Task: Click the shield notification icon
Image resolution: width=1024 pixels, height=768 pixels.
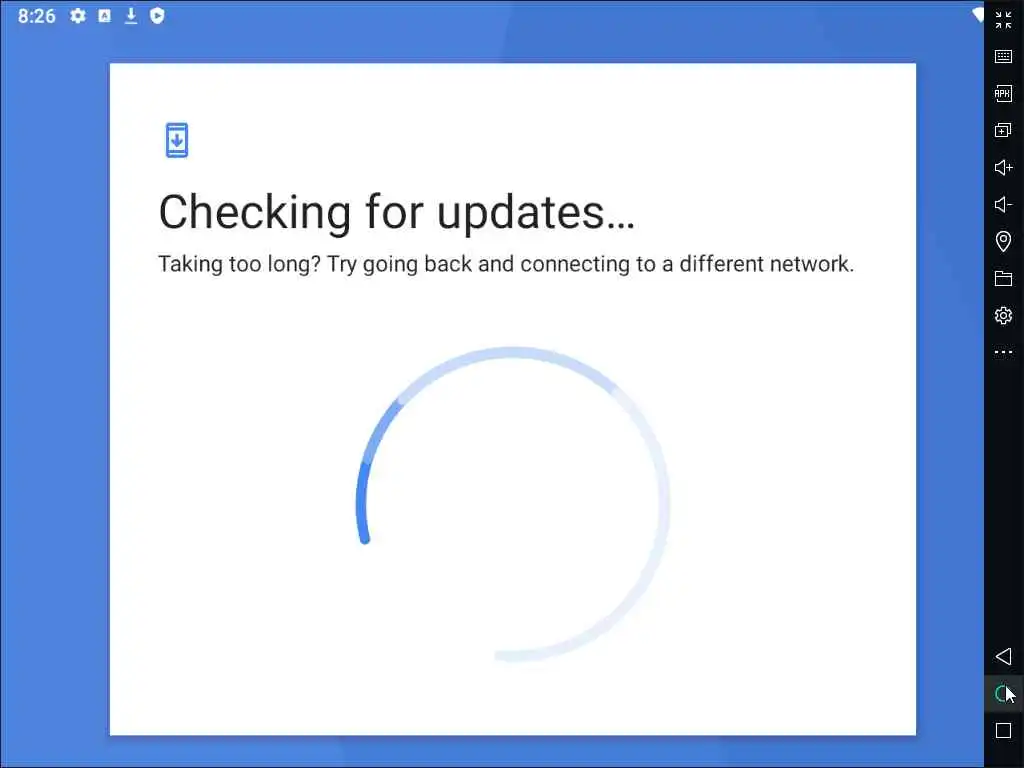Action: click(x=157, y=16)
